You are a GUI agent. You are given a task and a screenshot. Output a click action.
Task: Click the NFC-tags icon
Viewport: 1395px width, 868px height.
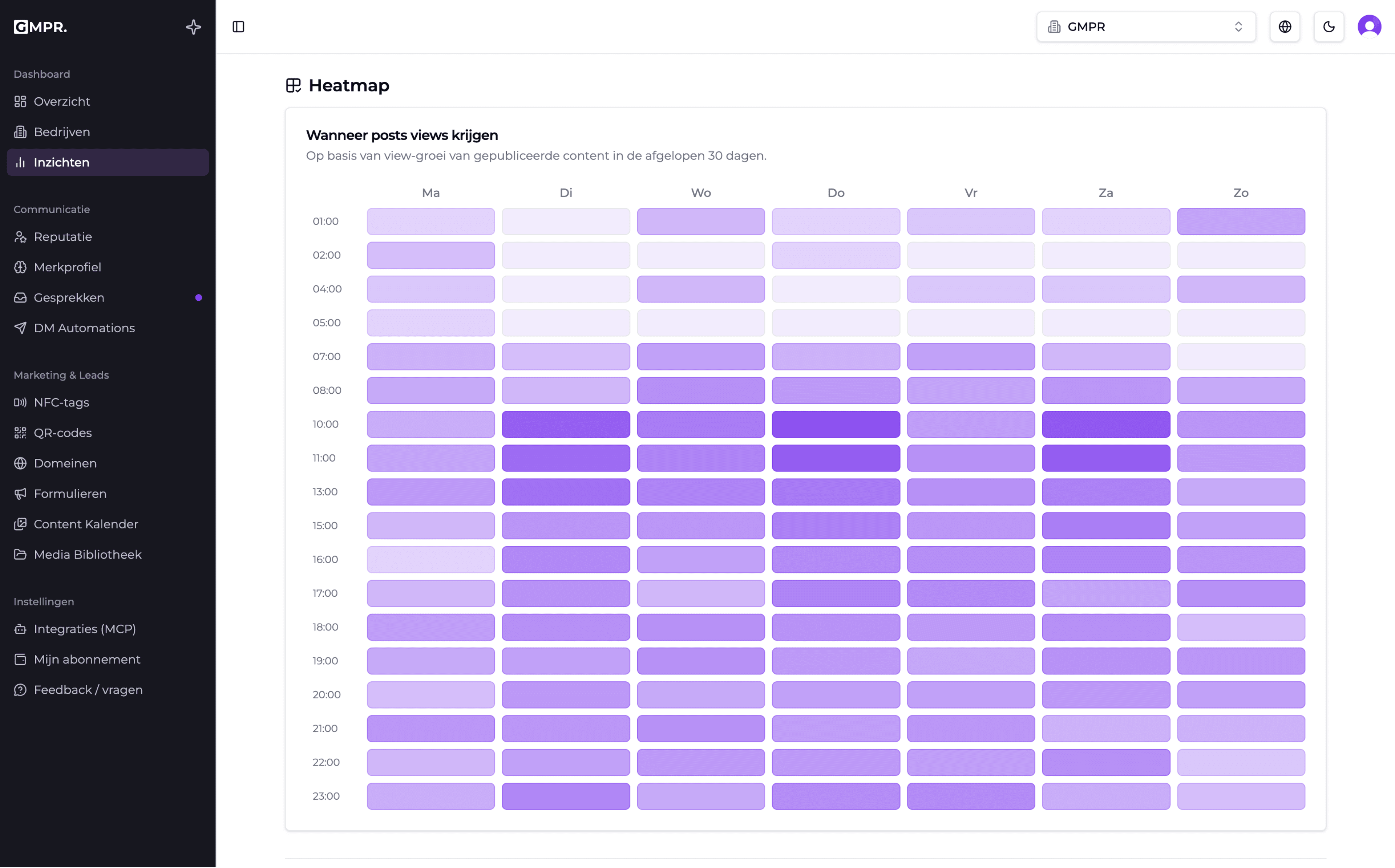(21, 402)
